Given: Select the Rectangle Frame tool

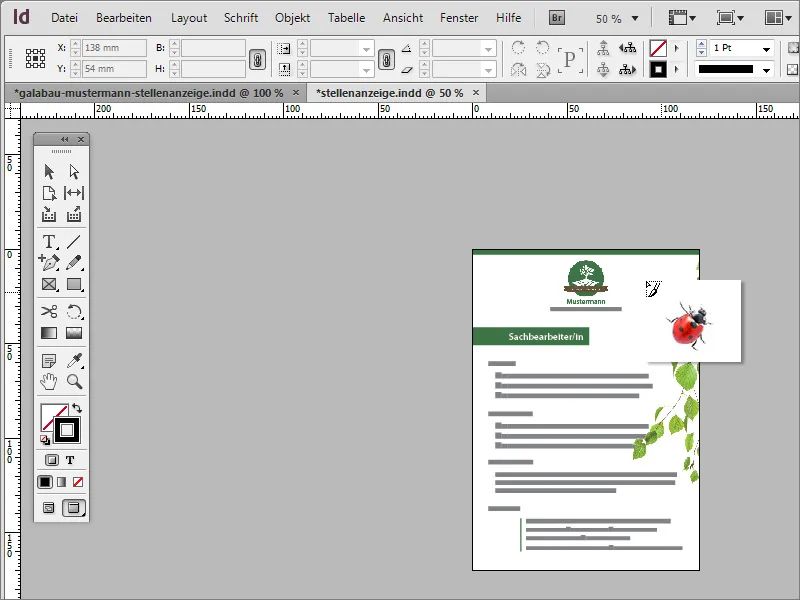Looking at the screenshot, I should [x=49, y=284].
